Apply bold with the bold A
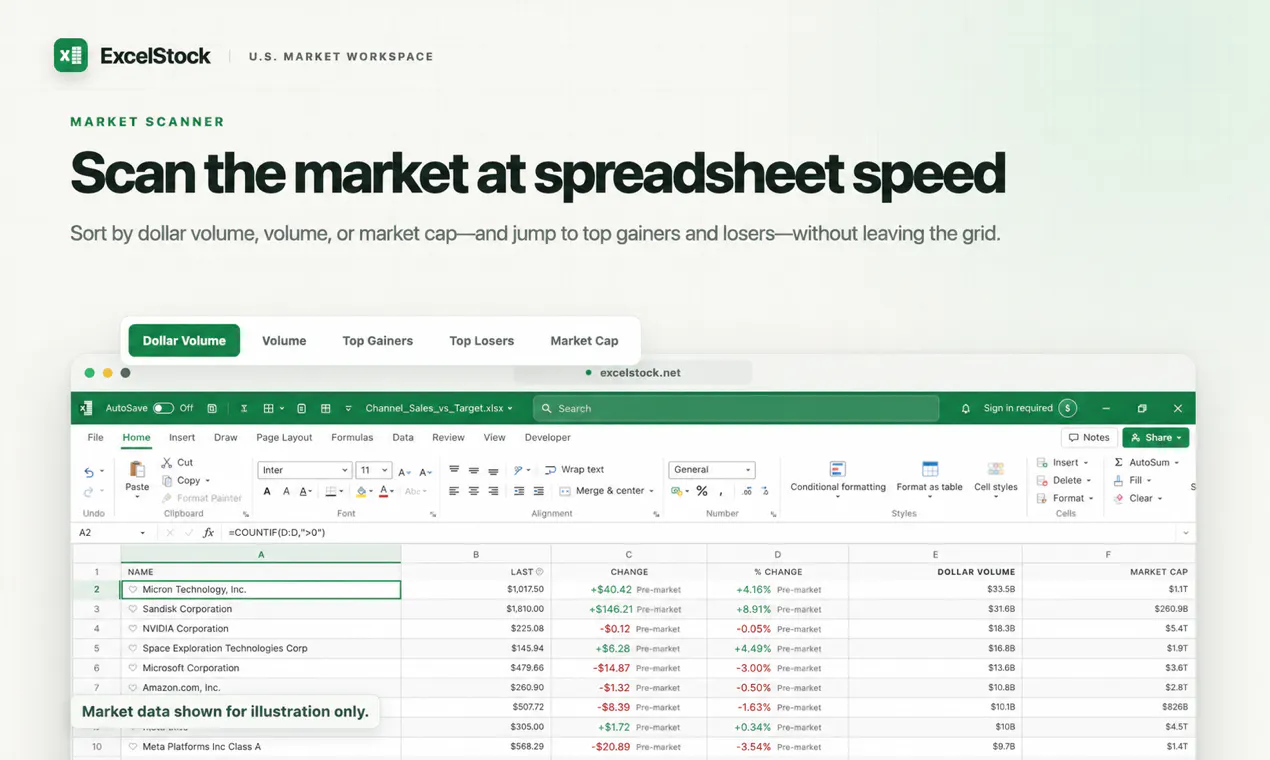Viewport: 1270px width, 760px height. pos(267,491)
